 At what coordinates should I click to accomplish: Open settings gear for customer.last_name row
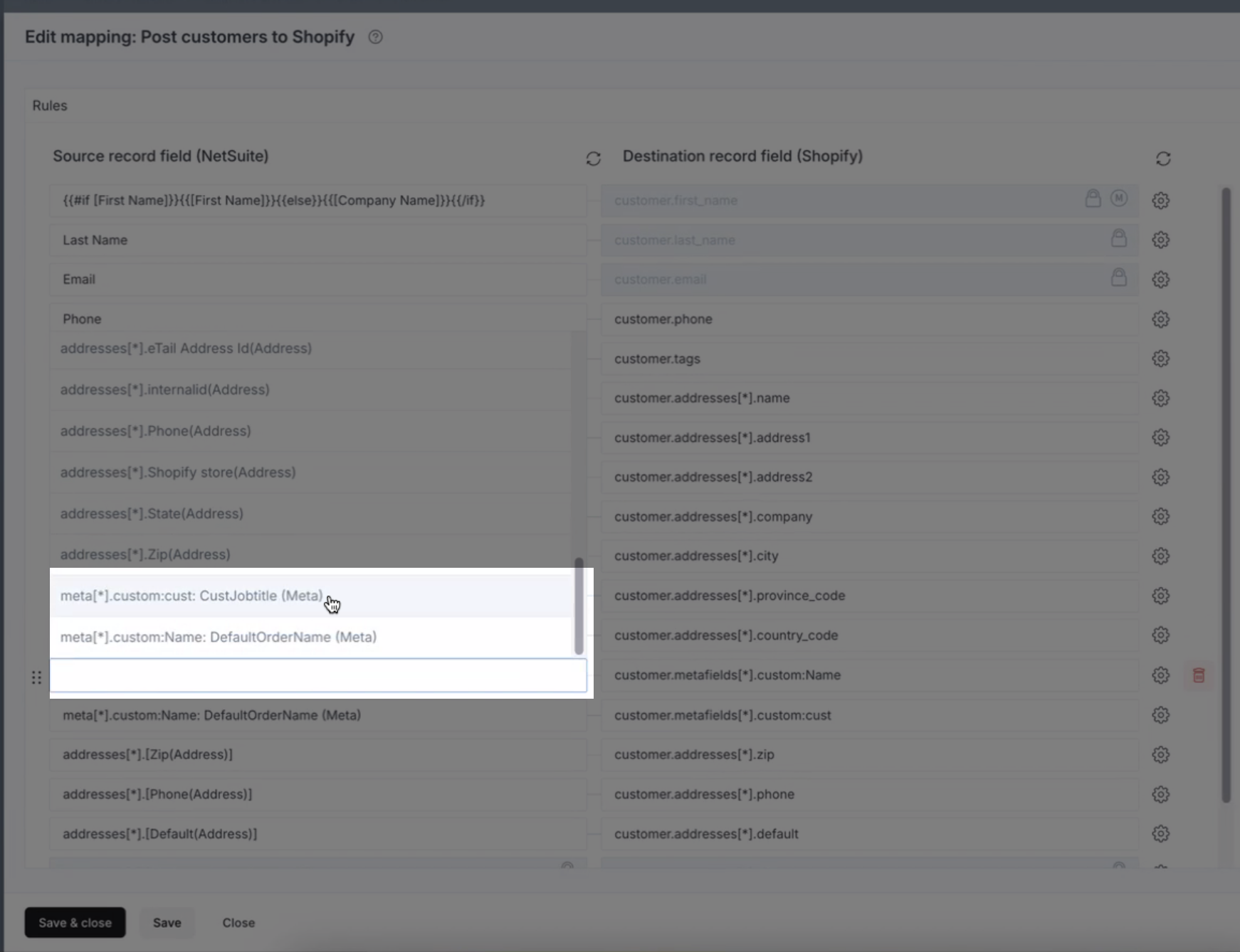[x=1160, y=240]
